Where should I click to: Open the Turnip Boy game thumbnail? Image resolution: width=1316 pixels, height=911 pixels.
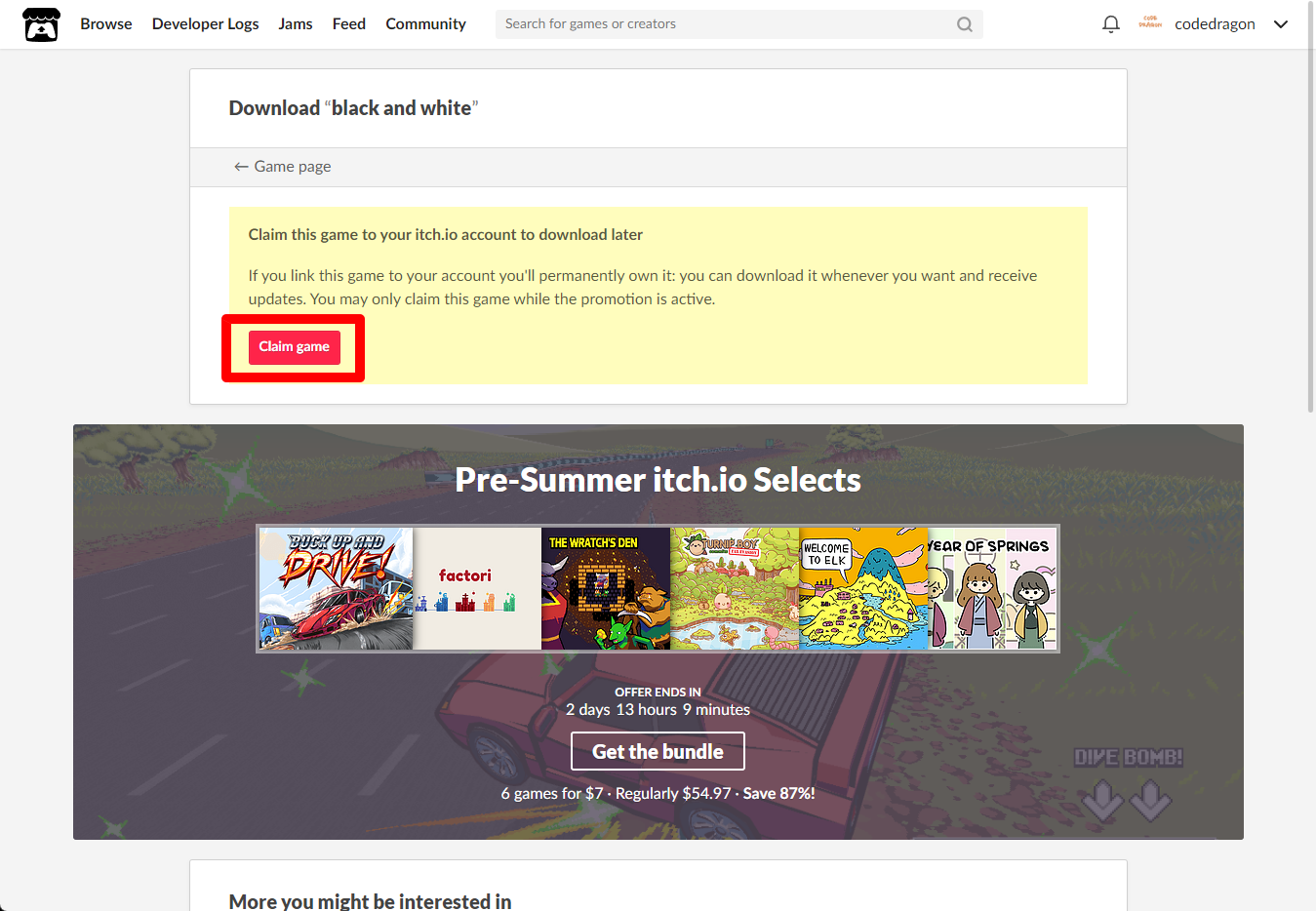coord(735,589)
